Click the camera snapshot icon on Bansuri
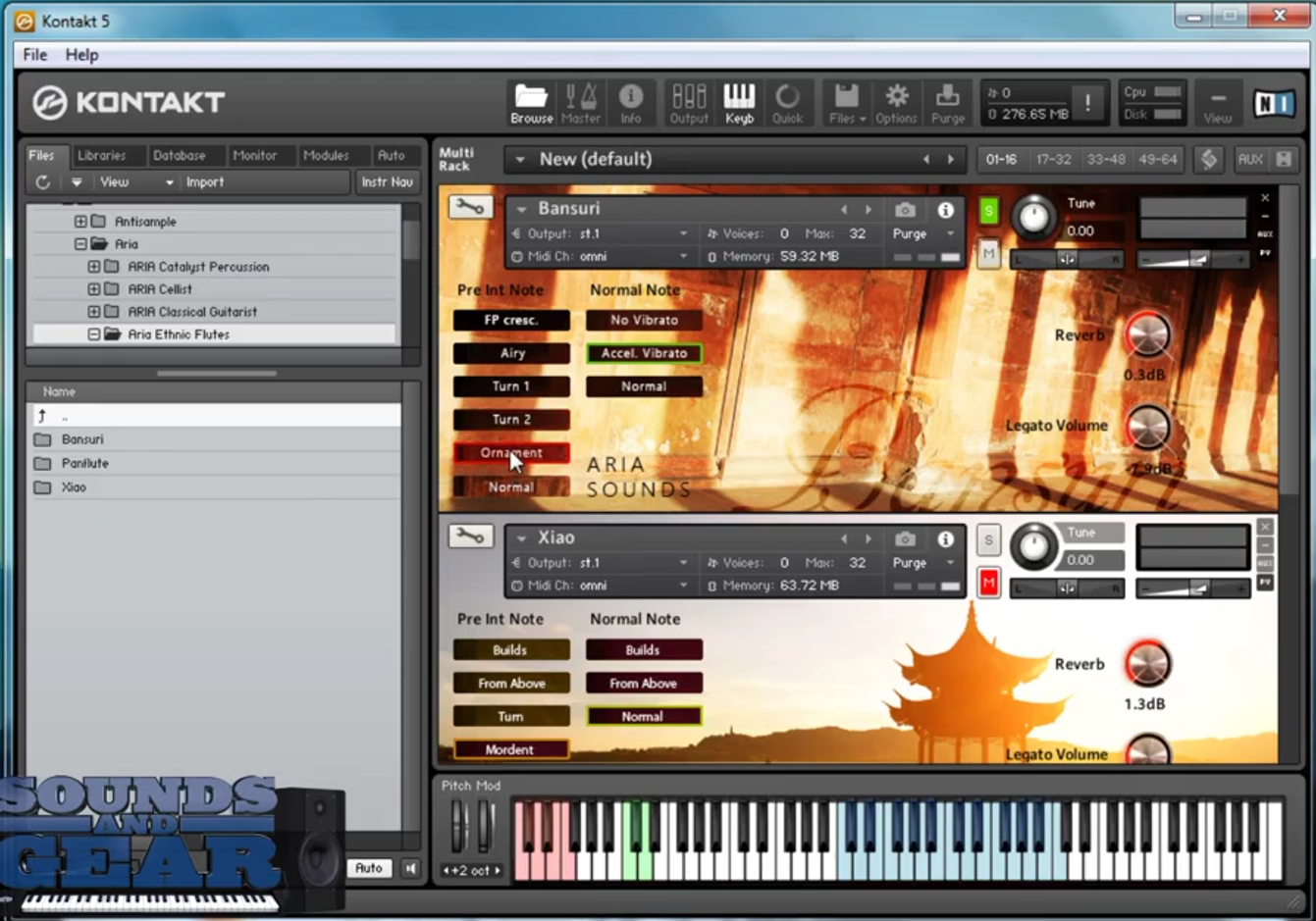 [905, 210]
